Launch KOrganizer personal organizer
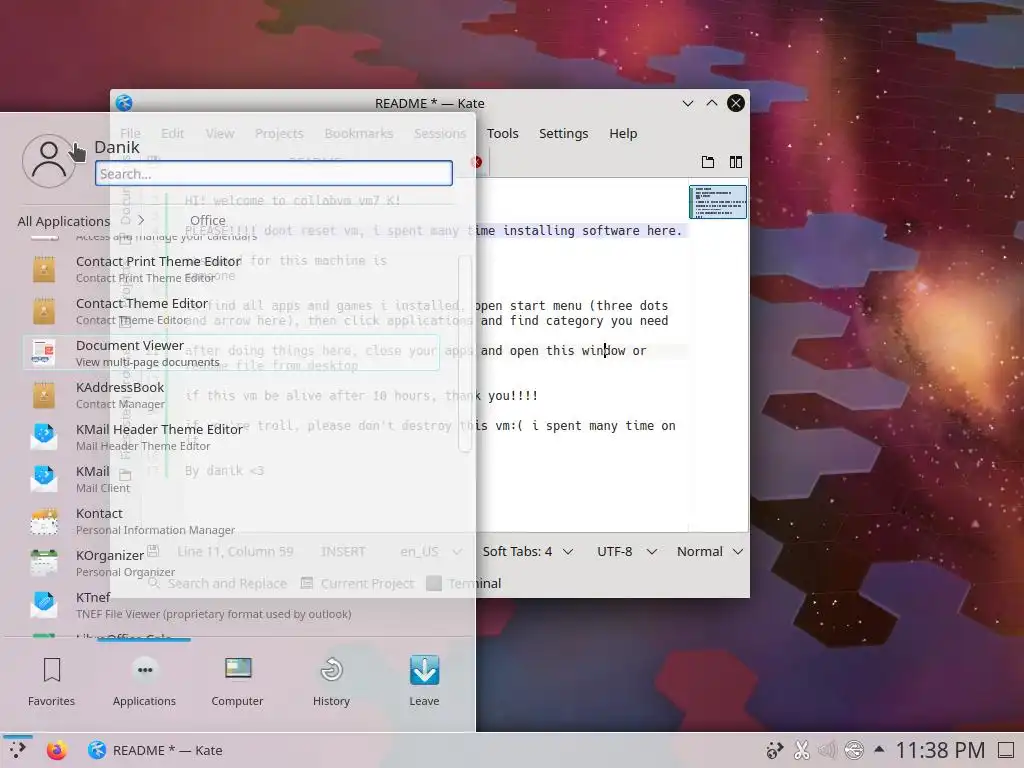The image size is (1024, 768). pyautogui.click(x=231, y=562)
